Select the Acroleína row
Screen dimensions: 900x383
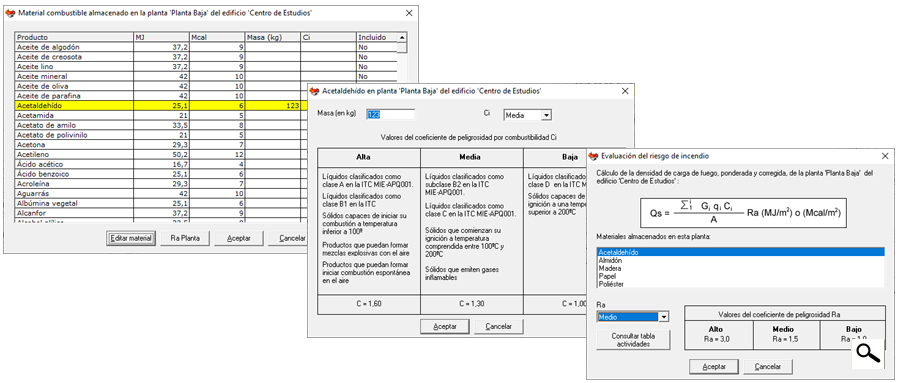click(x=161, y=184)
